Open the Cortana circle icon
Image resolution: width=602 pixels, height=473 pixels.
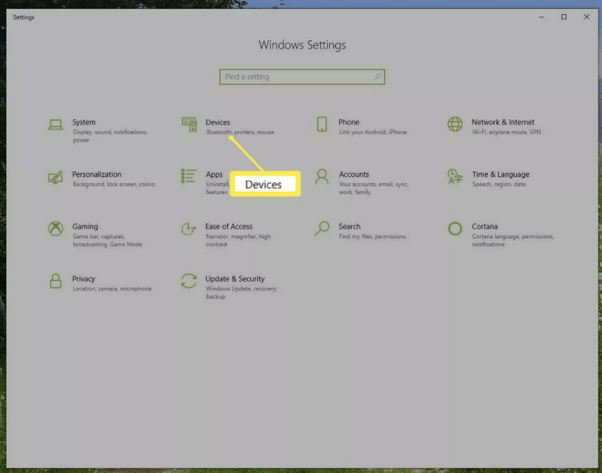(455, 228)
